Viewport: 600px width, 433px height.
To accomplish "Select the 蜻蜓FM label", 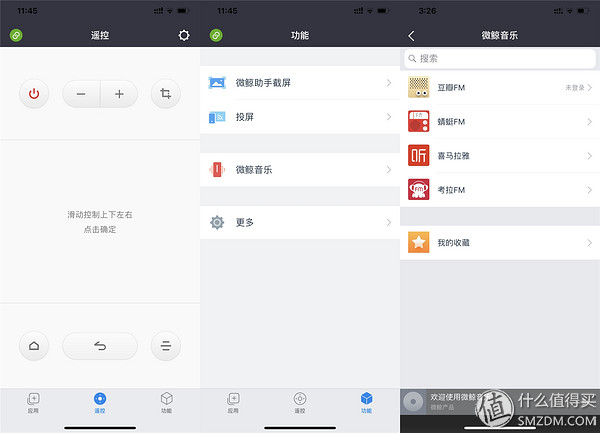I will click(x=452, y=122).
